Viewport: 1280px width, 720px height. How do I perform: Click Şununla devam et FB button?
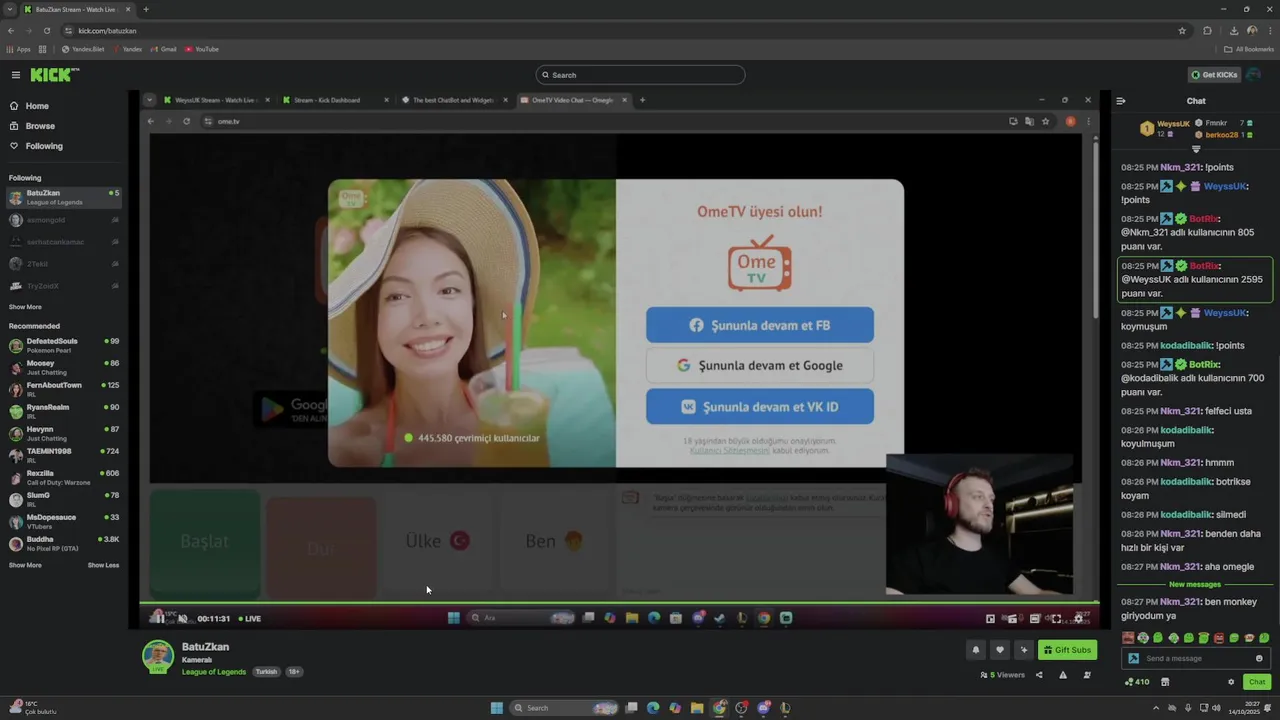(760, 325)
